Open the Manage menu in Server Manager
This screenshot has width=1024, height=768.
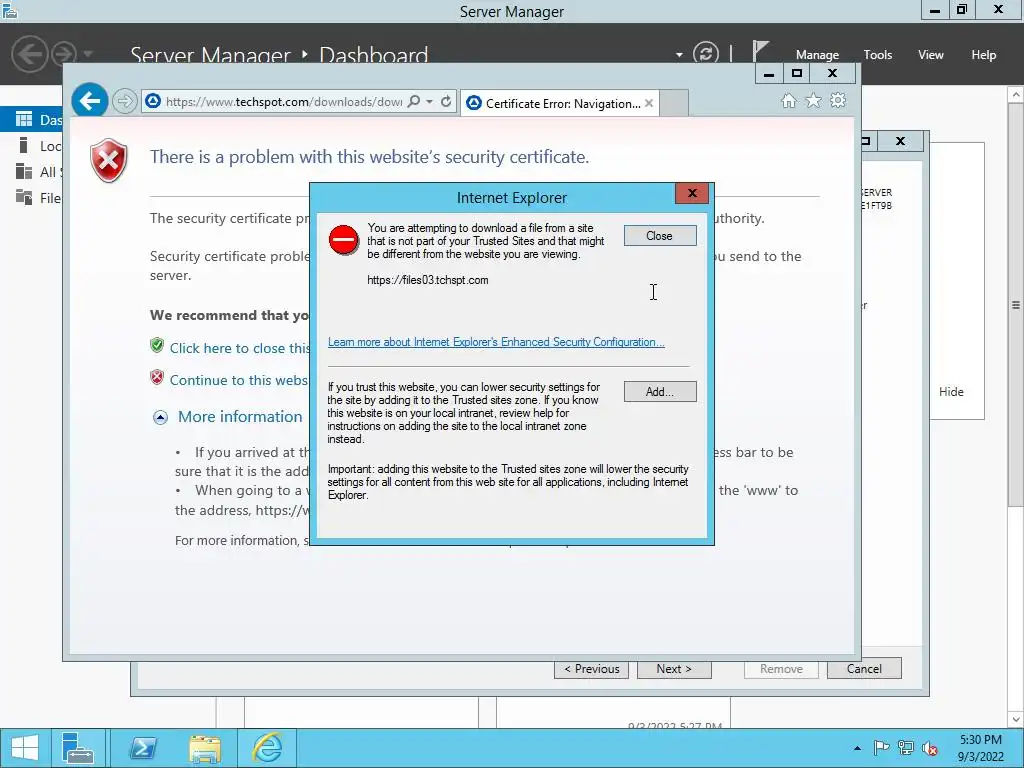(x=817, y=55)
